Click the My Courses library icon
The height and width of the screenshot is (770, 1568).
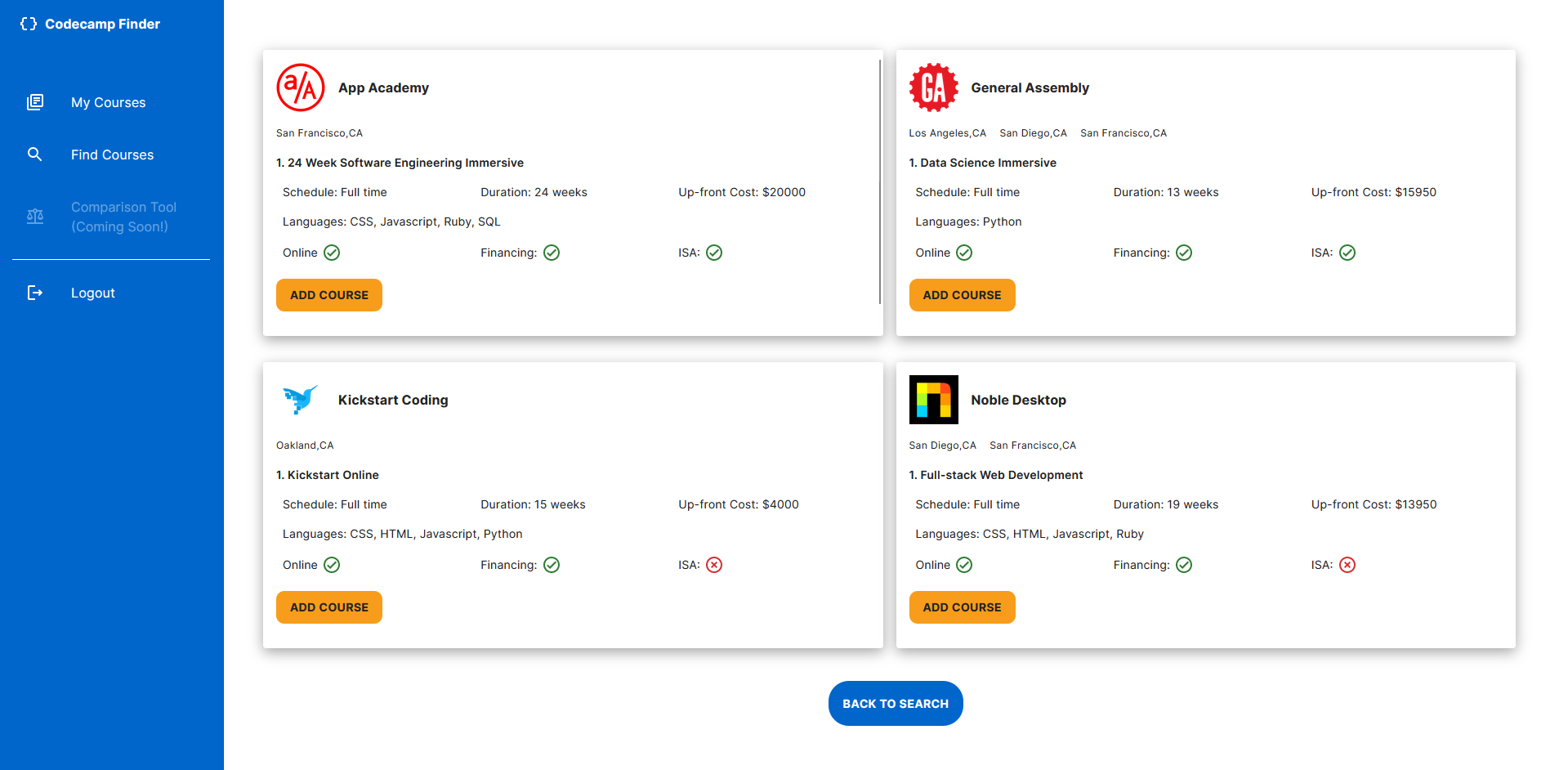click(x=35, y=102)
